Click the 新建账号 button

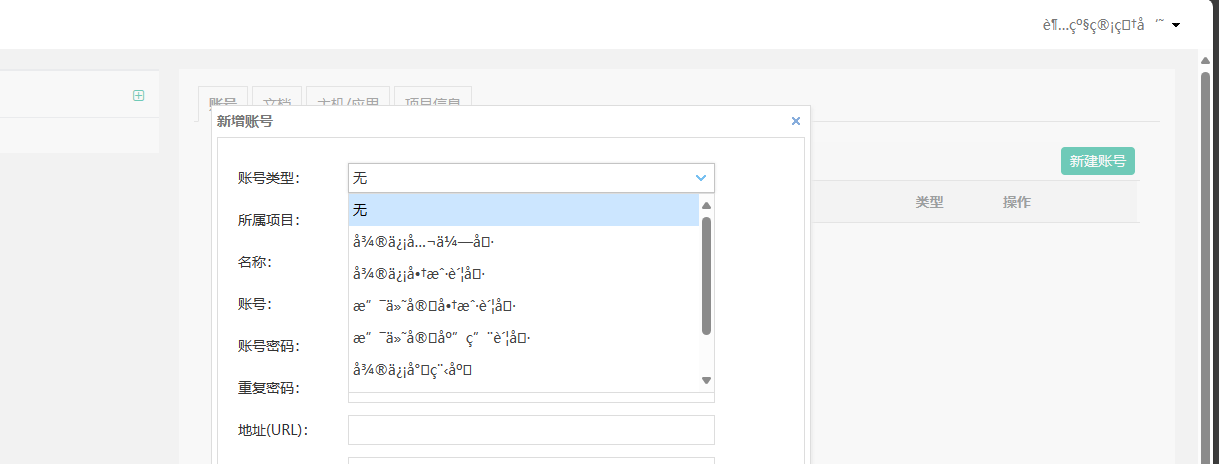[1098, 161]
